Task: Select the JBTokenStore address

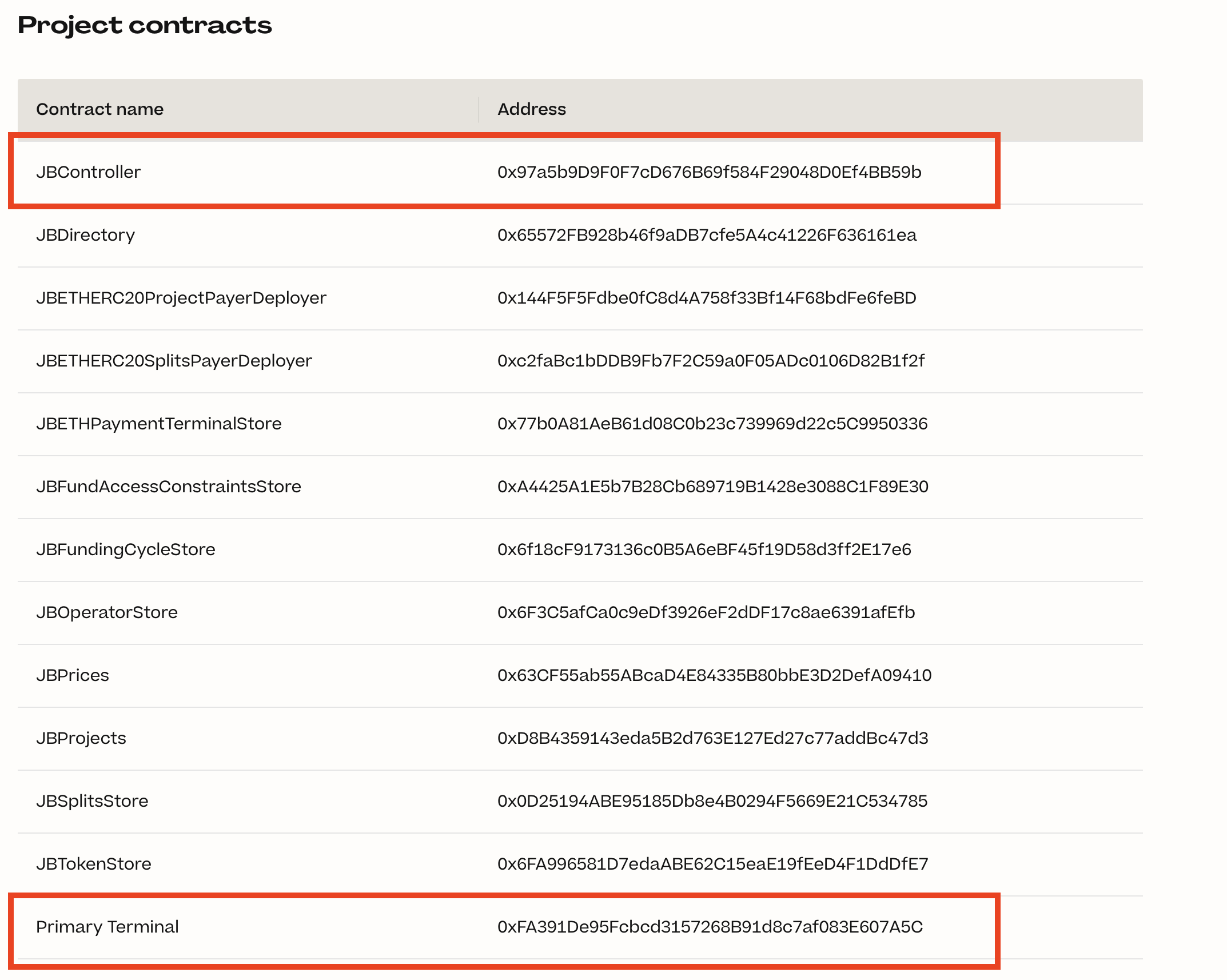Action: [x=712, y=864]
